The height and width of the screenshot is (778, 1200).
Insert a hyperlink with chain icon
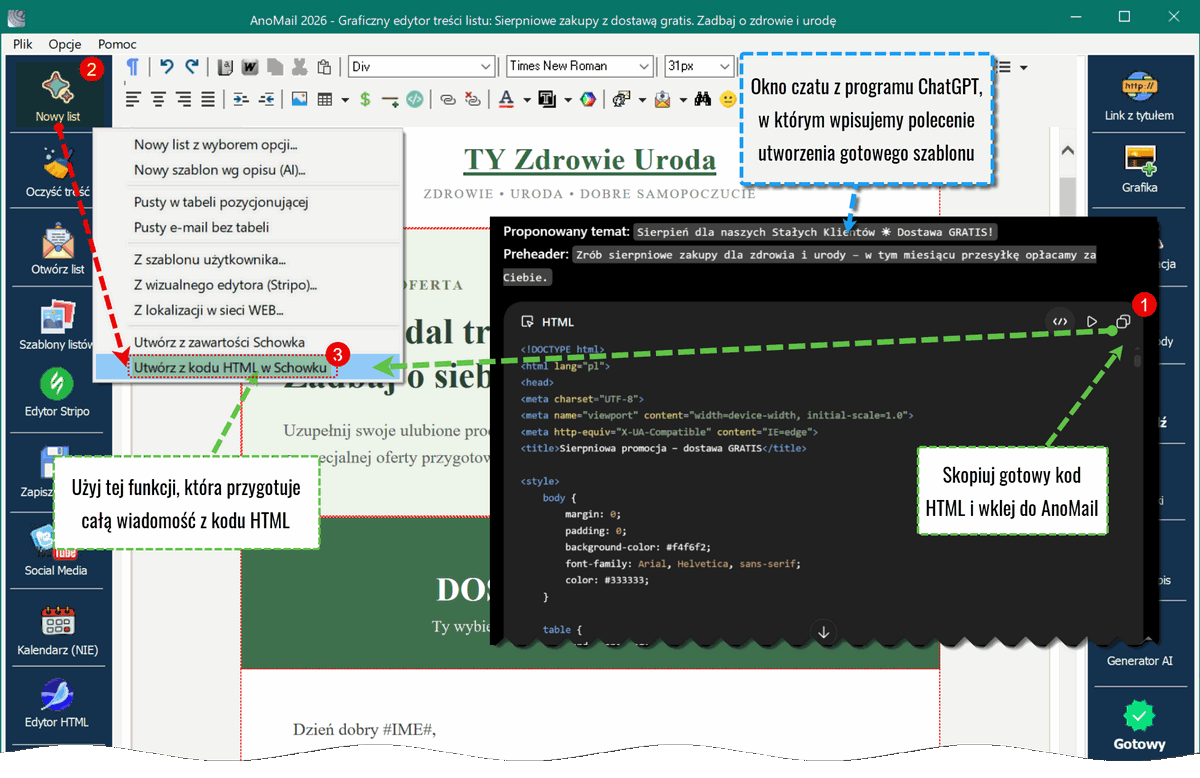[447, 99]
